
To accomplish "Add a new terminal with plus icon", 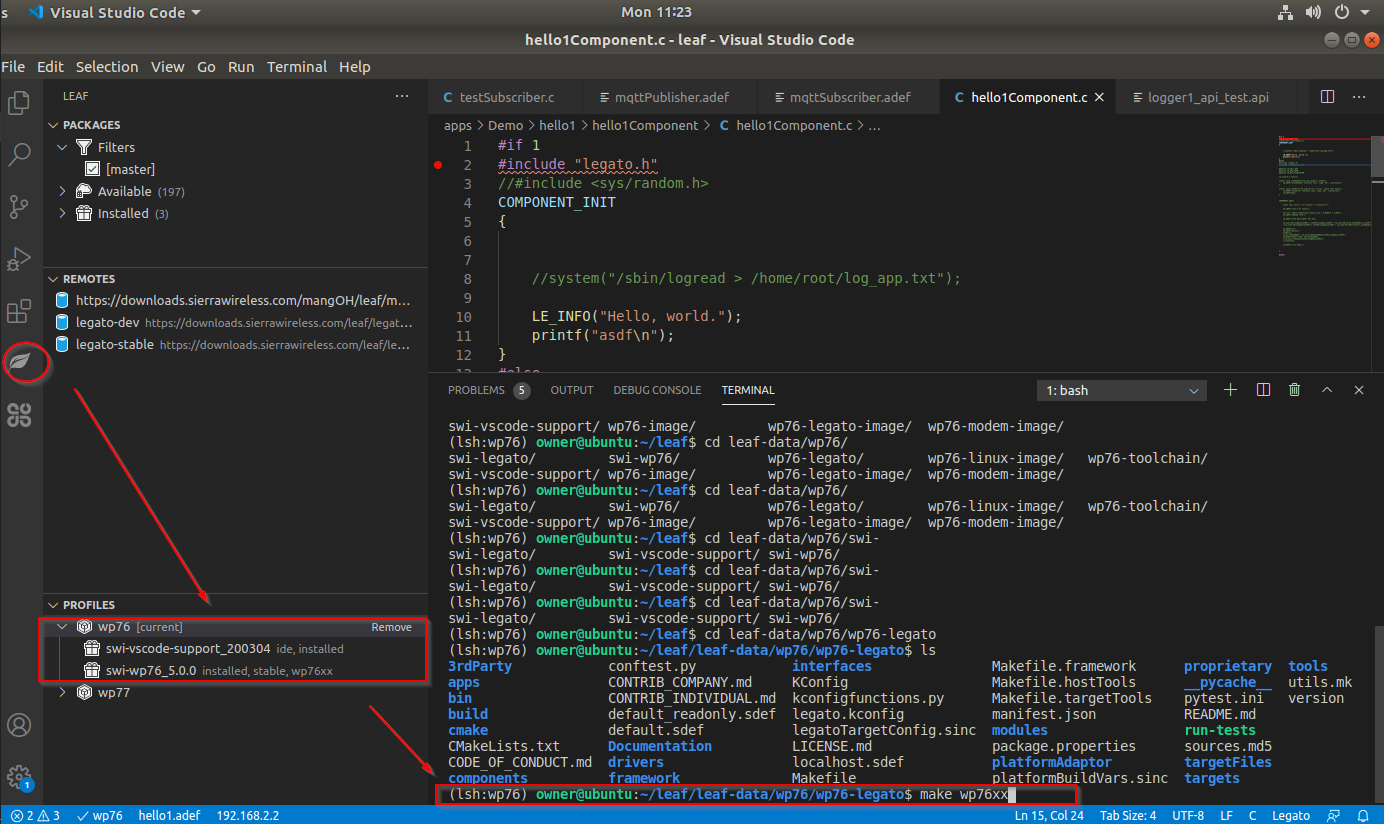I will [x=1231, y=390].
